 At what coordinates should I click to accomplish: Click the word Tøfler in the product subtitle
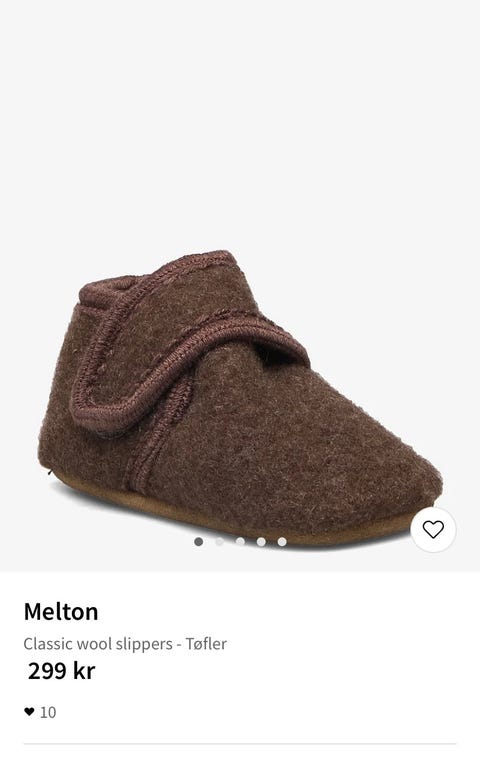[x=206, y=644]
